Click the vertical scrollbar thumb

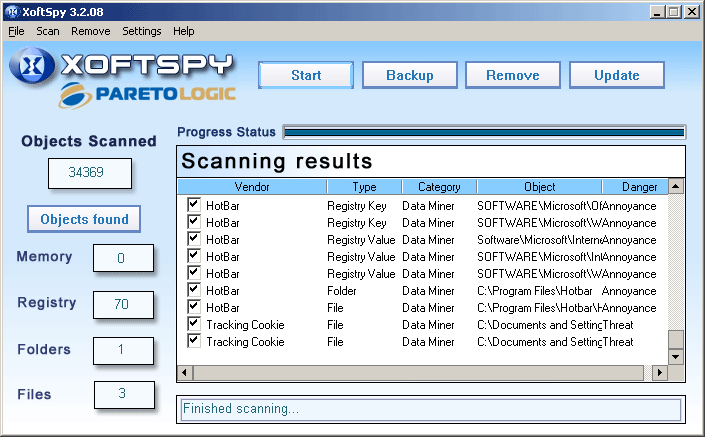(676, 339)
